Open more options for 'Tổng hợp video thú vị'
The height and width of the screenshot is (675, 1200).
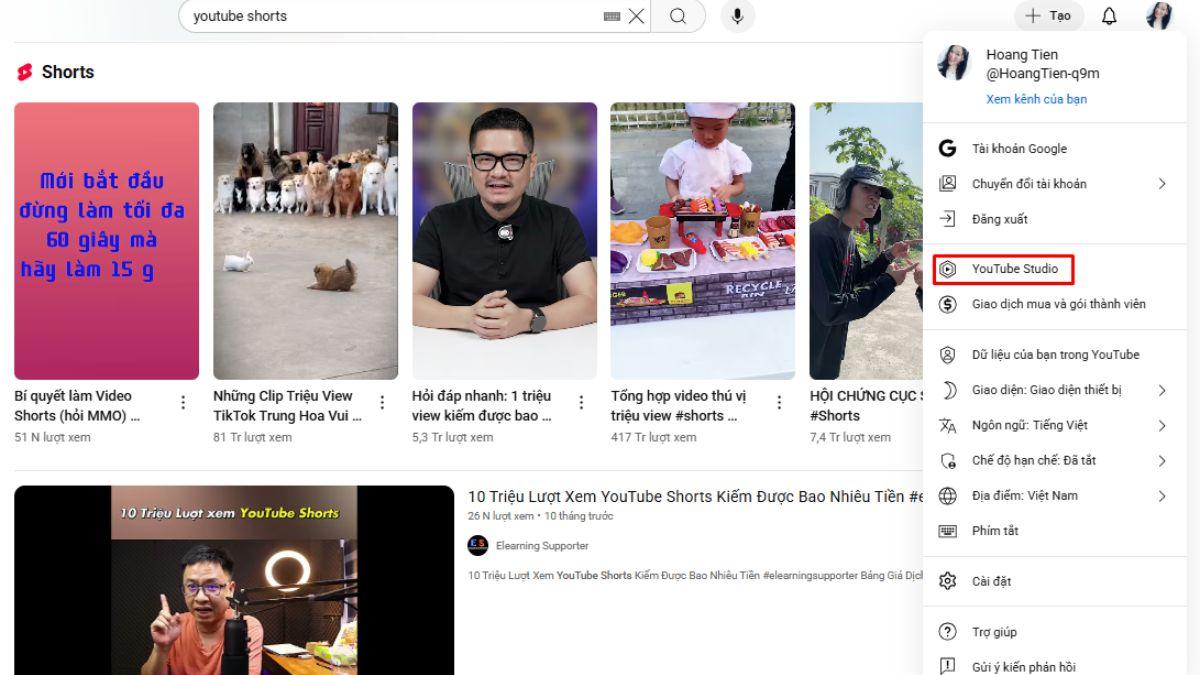[779, 402]
